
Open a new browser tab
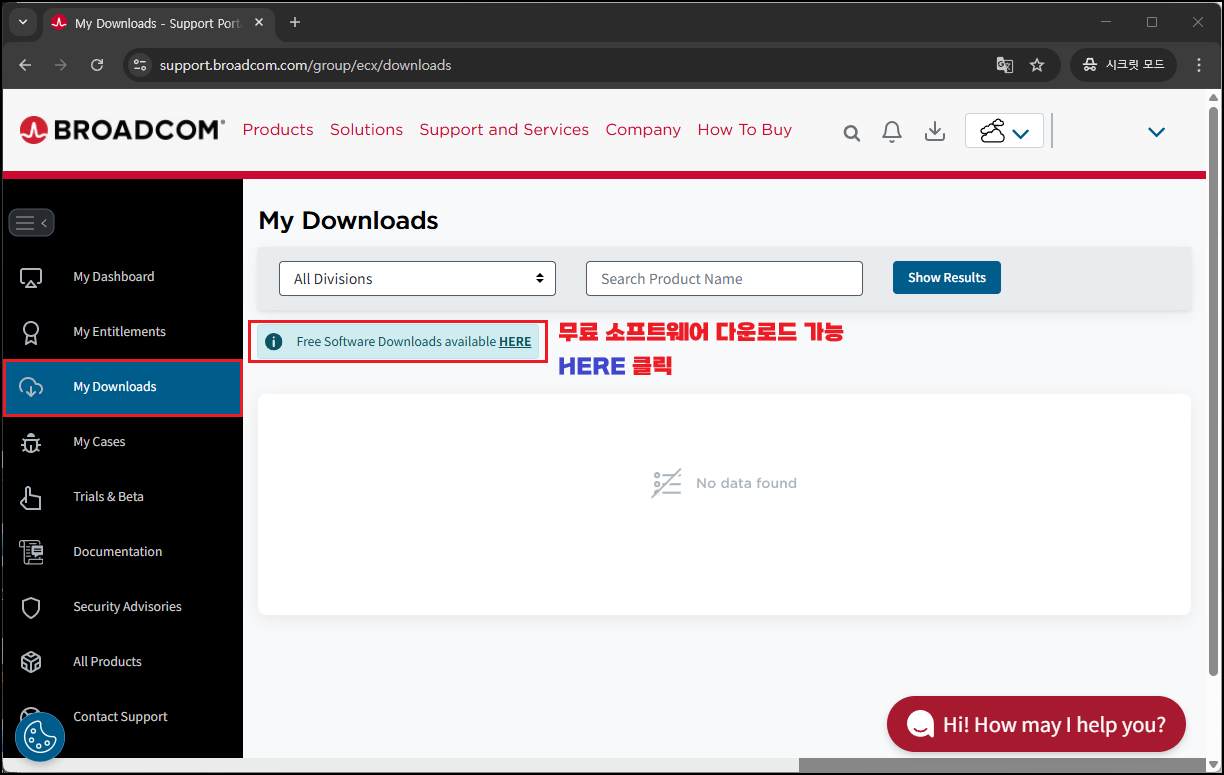[295, 22]
